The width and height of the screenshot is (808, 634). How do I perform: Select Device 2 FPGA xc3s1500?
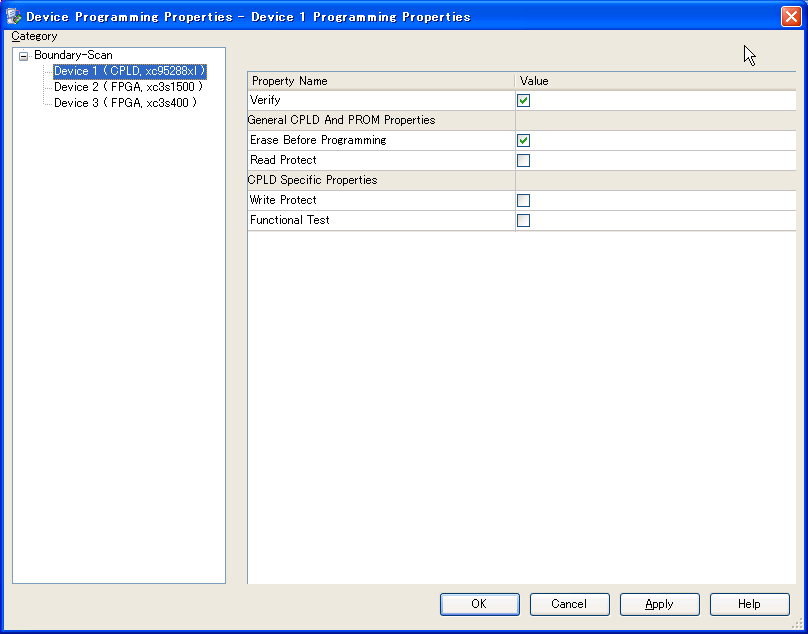coord(128,87)
